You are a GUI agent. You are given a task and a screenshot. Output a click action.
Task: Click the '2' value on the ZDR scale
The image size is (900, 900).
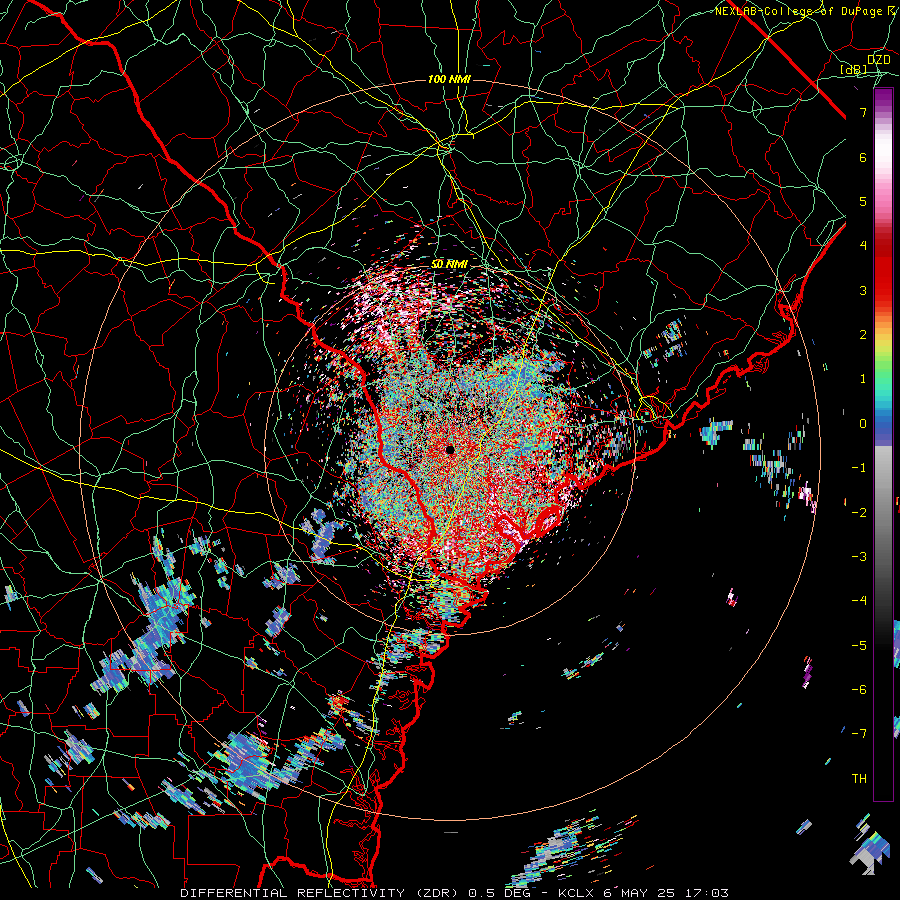pos(863,335)
